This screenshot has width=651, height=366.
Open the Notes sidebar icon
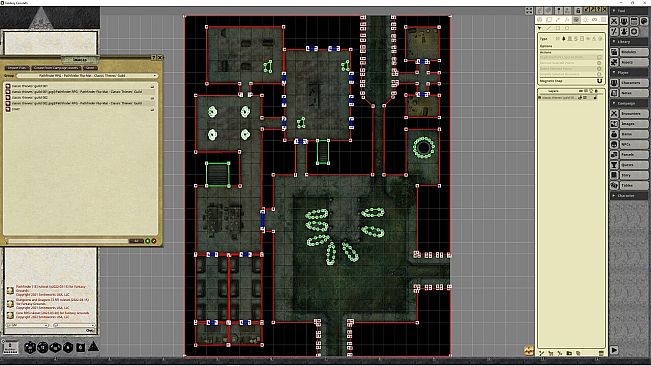tap(614, 93)
